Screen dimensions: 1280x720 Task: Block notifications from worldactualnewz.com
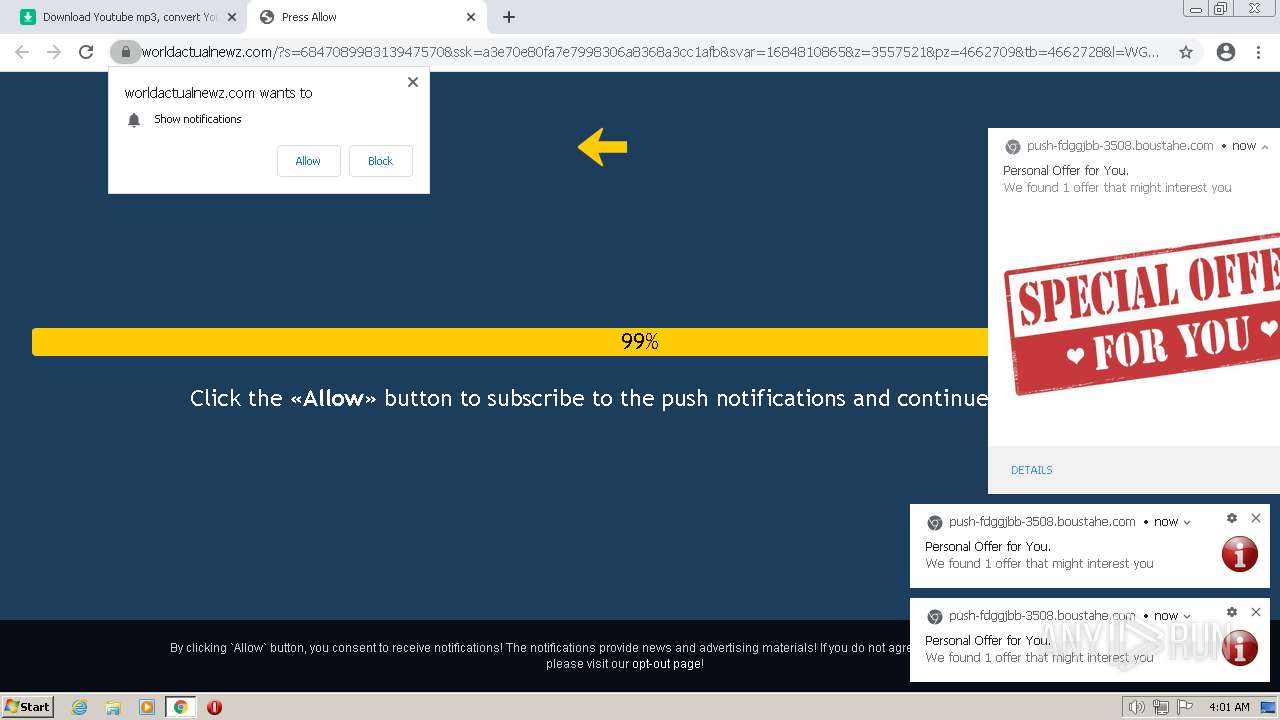coord(380,161)
